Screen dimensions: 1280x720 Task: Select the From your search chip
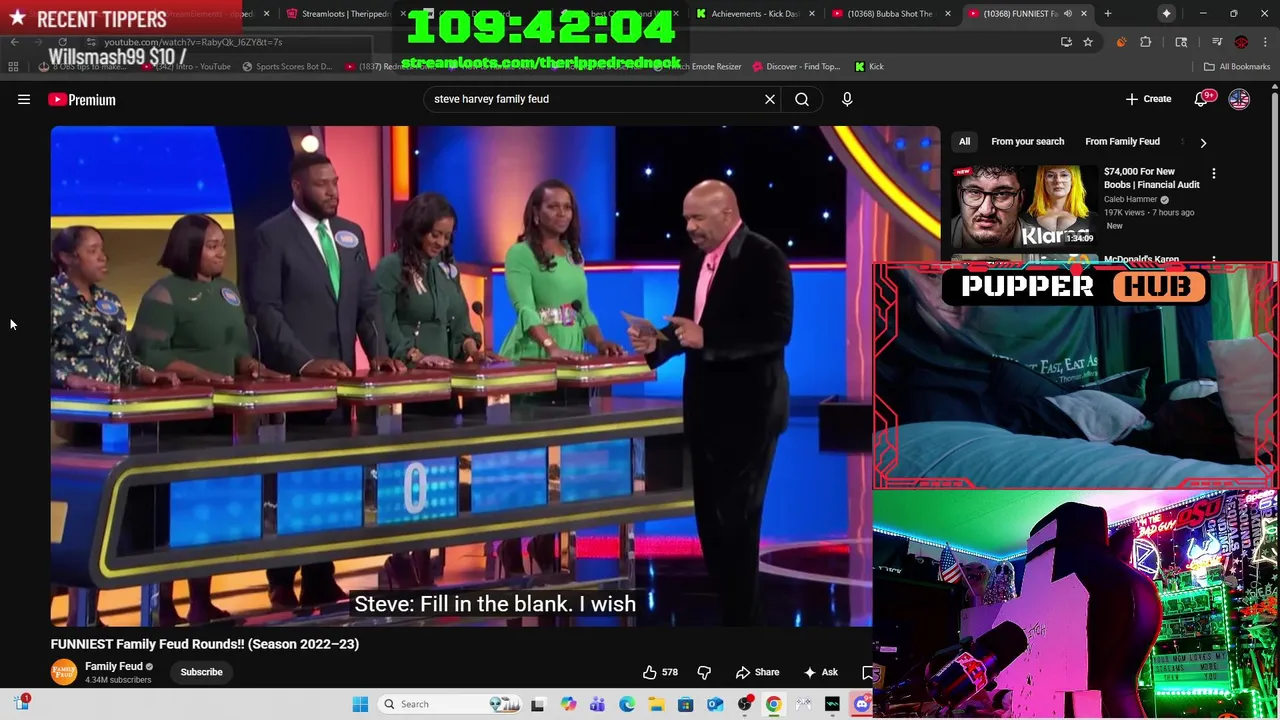[x=1027, y=141]
